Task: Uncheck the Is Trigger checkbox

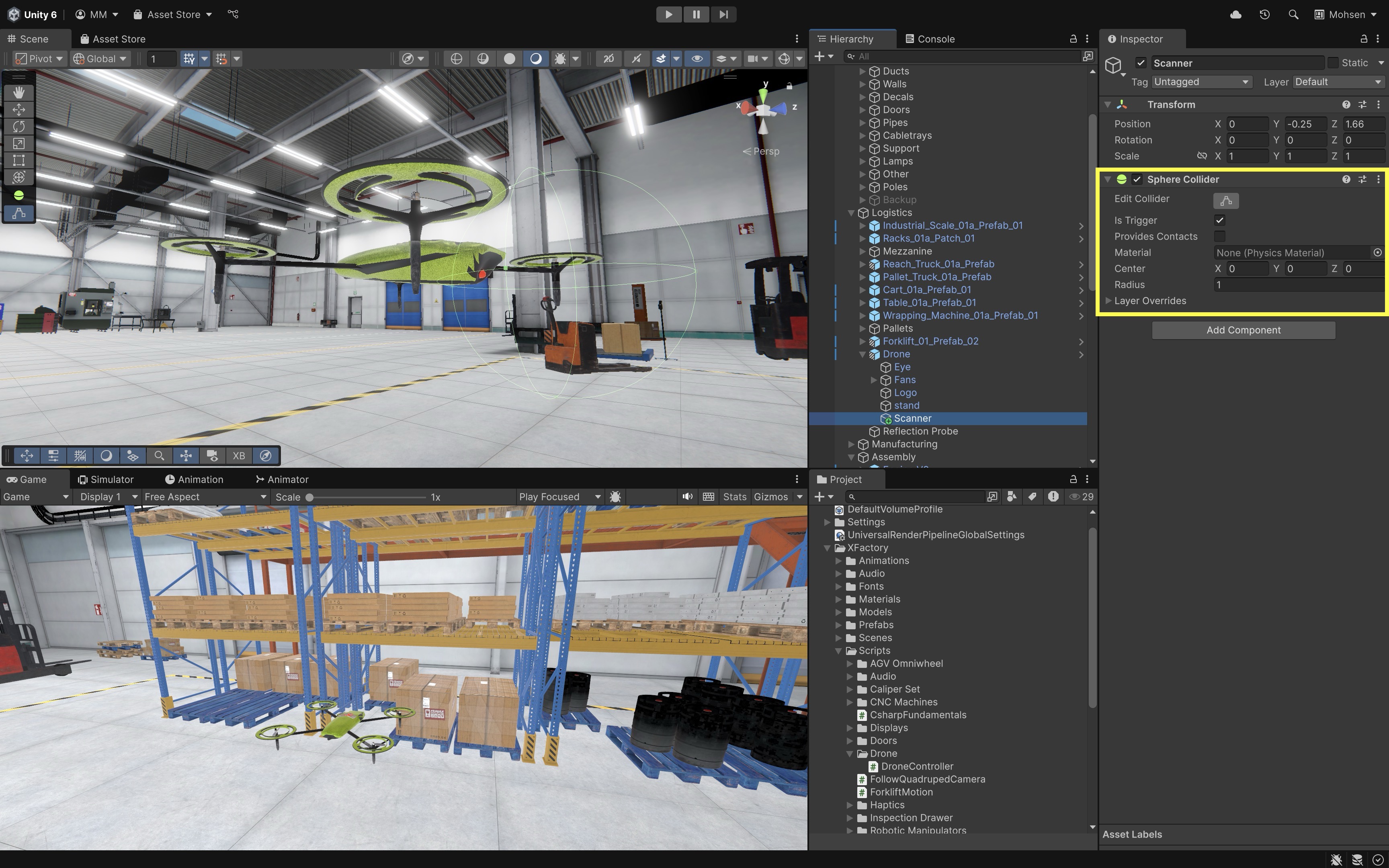Action: (1220, 221)
